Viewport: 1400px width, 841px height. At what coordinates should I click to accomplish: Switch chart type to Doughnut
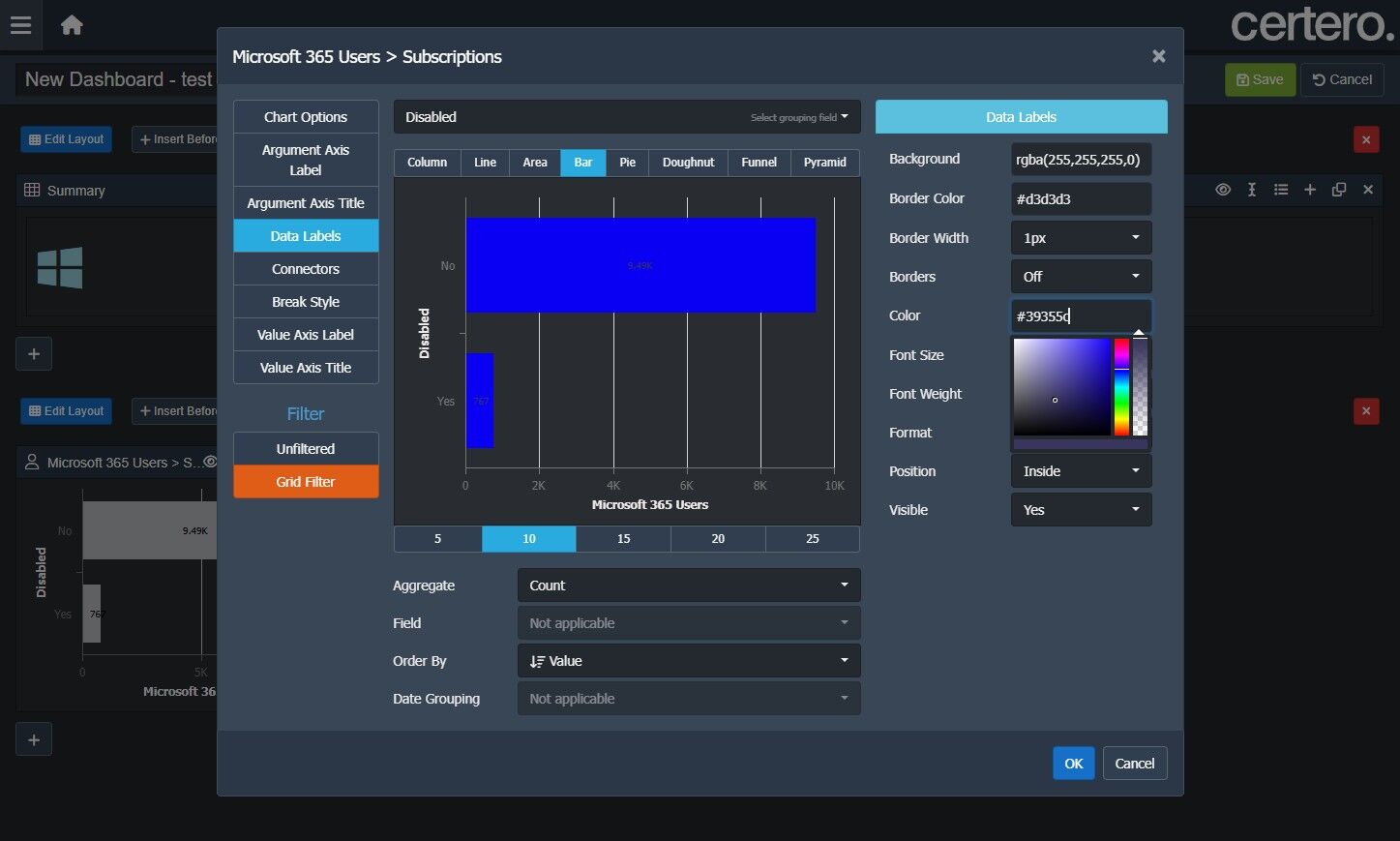[688, 163]
